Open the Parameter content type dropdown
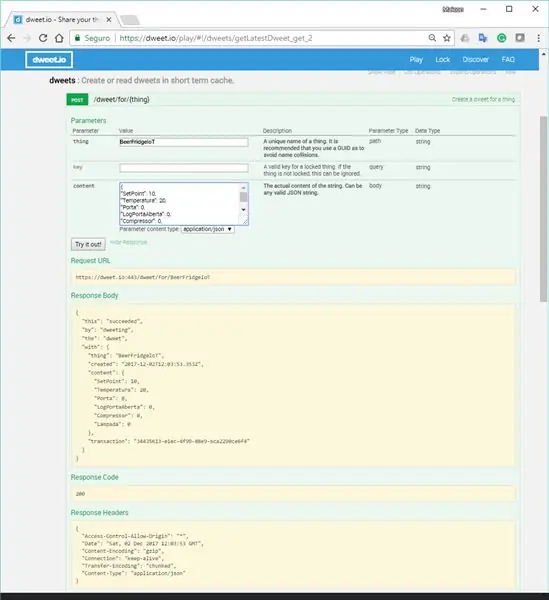 pos(208,229)
